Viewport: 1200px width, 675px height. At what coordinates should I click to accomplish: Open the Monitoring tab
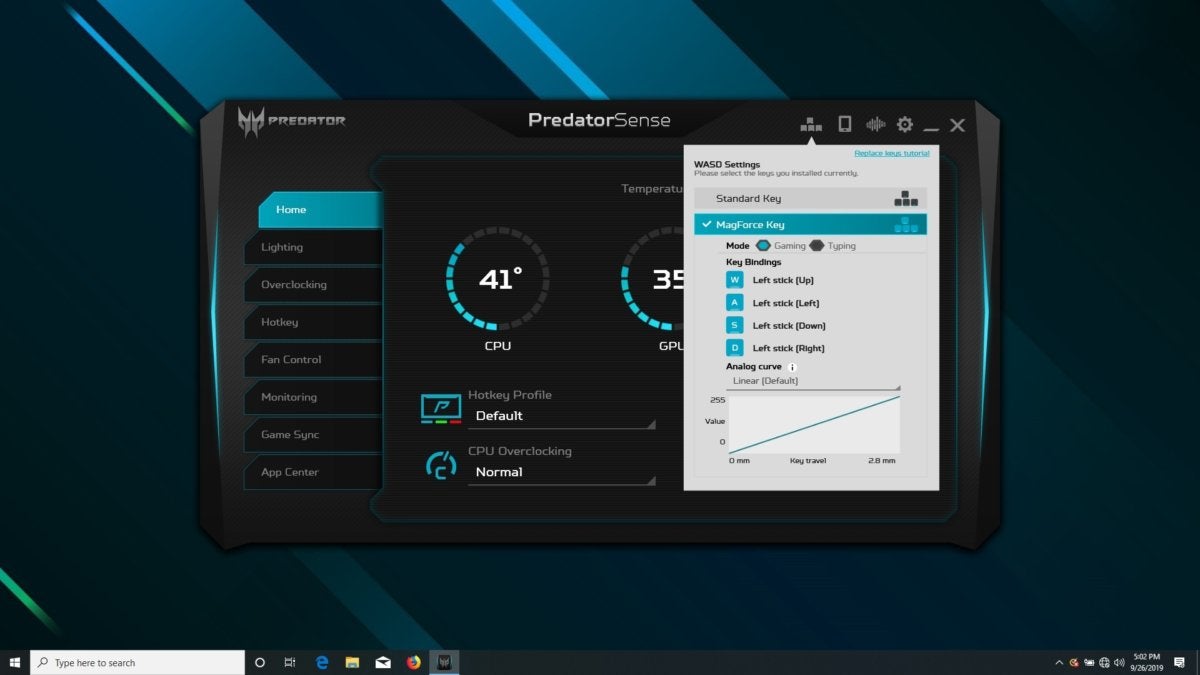pyautogui.click(x=313, y=397)
